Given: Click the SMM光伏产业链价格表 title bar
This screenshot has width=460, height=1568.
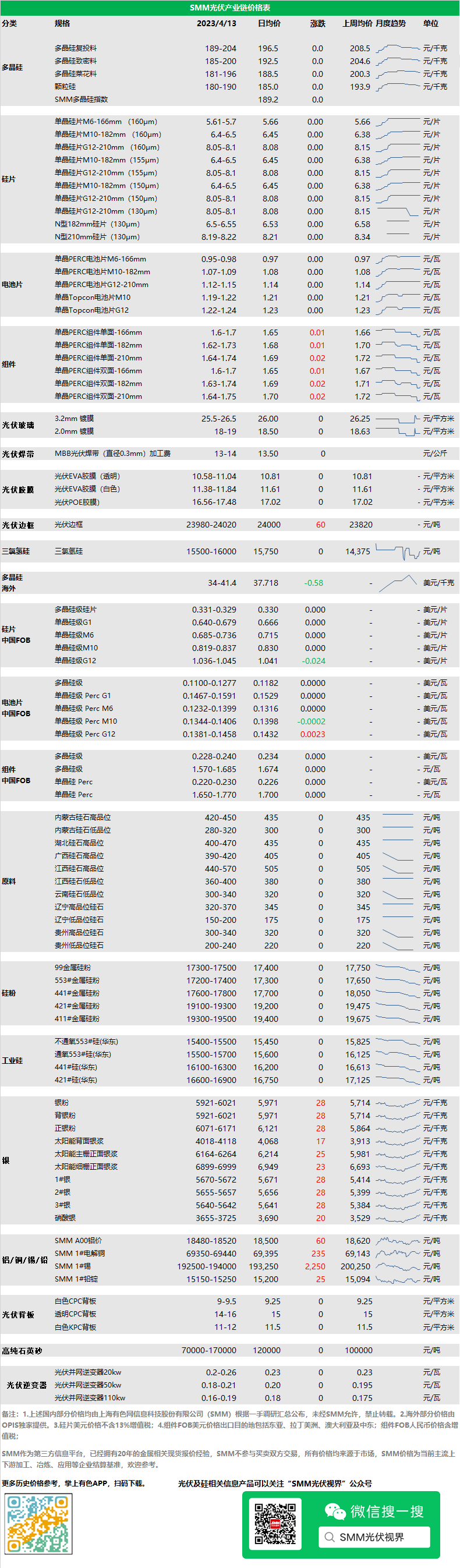Looking at the screenshot, I should click(230, 8).
